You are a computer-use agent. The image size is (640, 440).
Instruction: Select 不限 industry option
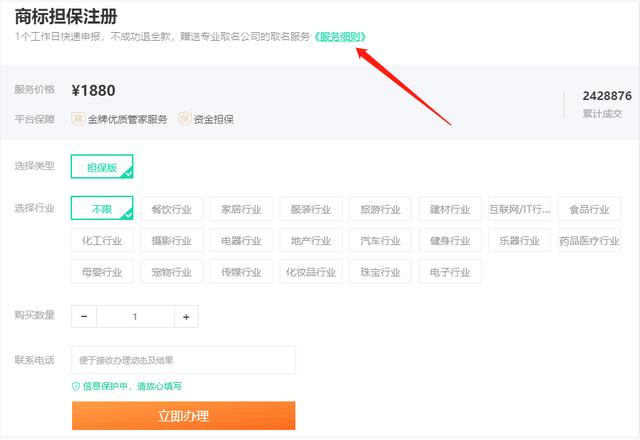click(x=102, y=208)
